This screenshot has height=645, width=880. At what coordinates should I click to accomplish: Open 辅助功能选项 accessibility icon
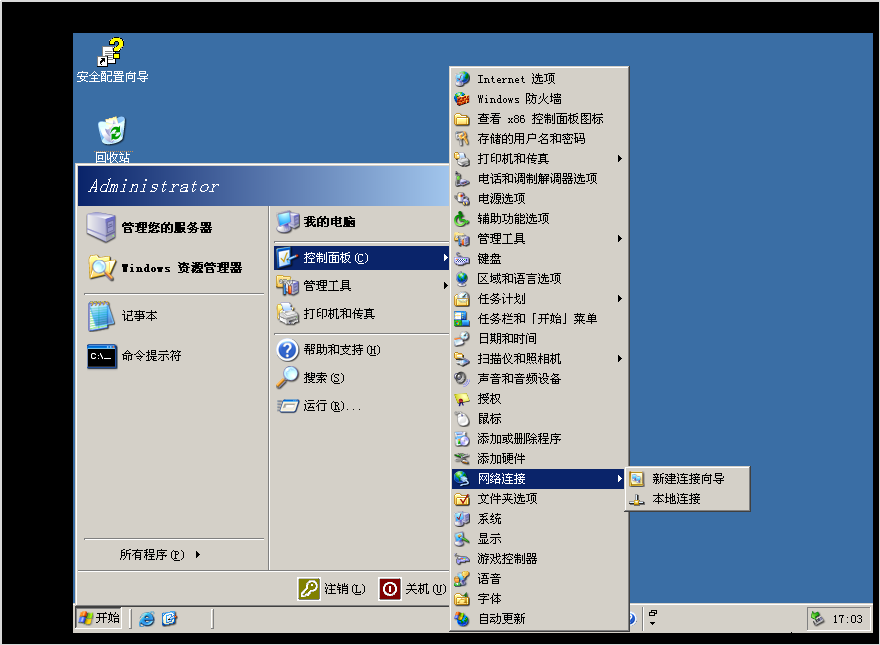(462, 218)
